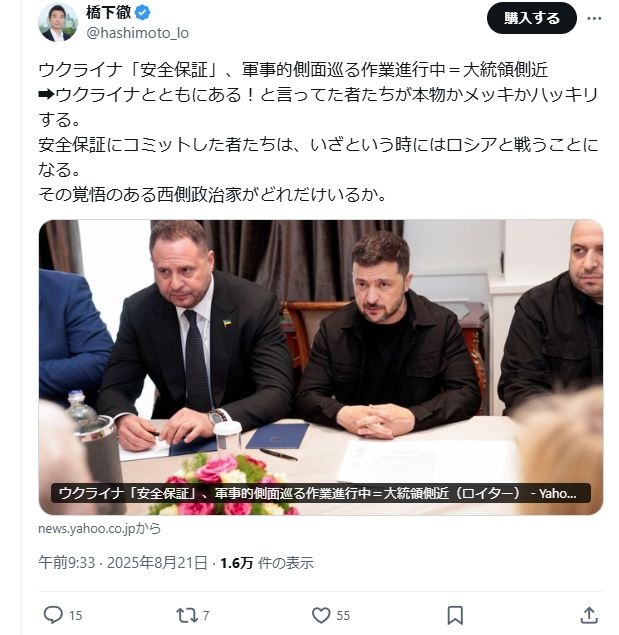Click the repost count 7
The height and width of the screenshot is (635, 619).
tap(206, 616)
